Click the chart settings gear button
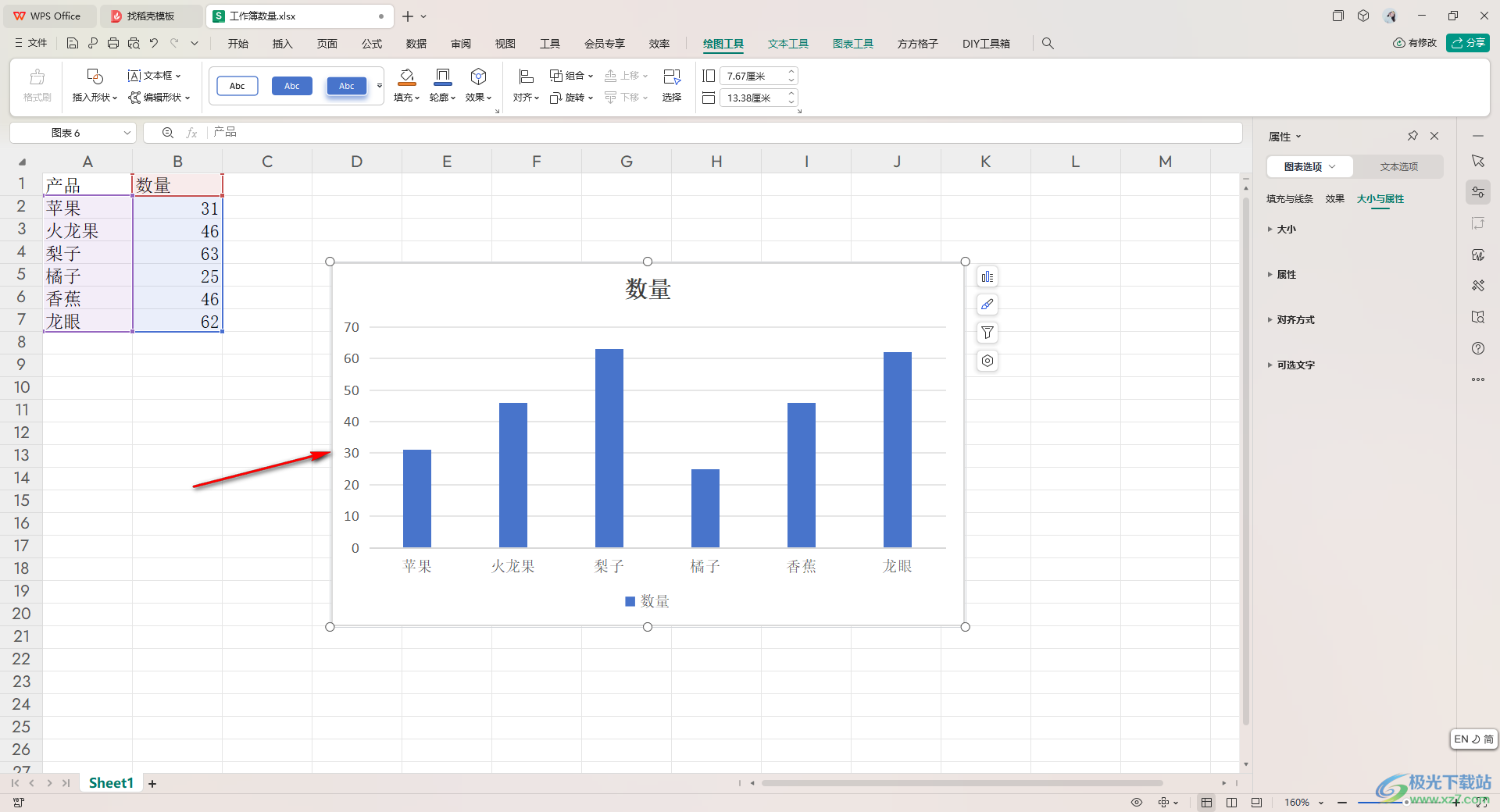1500x812 pixels. [x=987, y=361]
